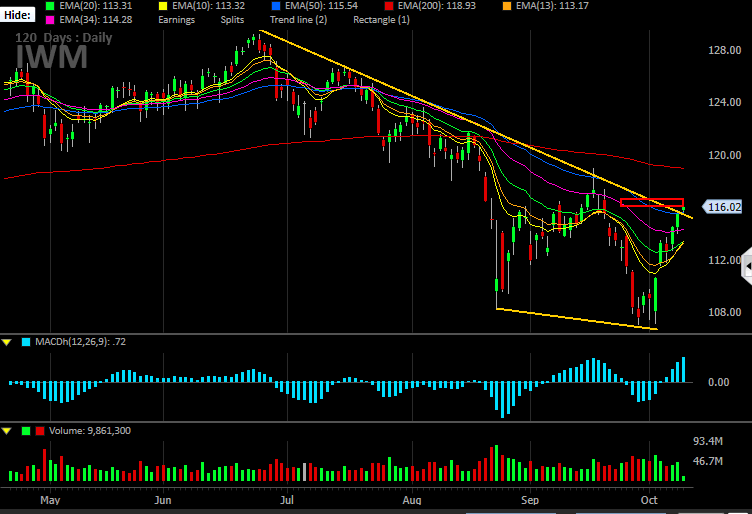Screen dimensions: 752x514
Task: Click the 128.00 price axis label
Action: coord(725,50)
